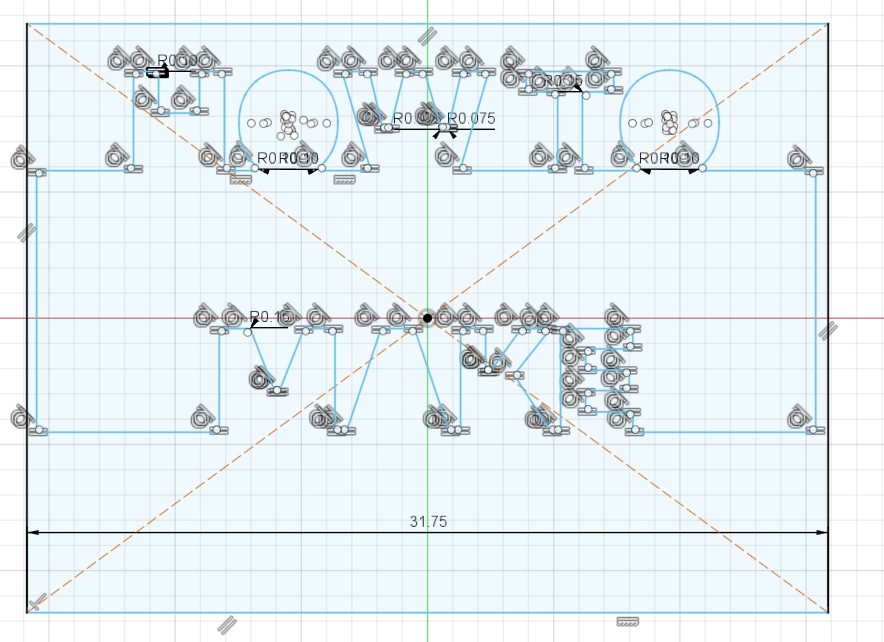The width and height of the screenshot is (884, 642).
Task: Click horizontal constraint icon on bottom rectangle edge
Action: [x=627, y=621]
